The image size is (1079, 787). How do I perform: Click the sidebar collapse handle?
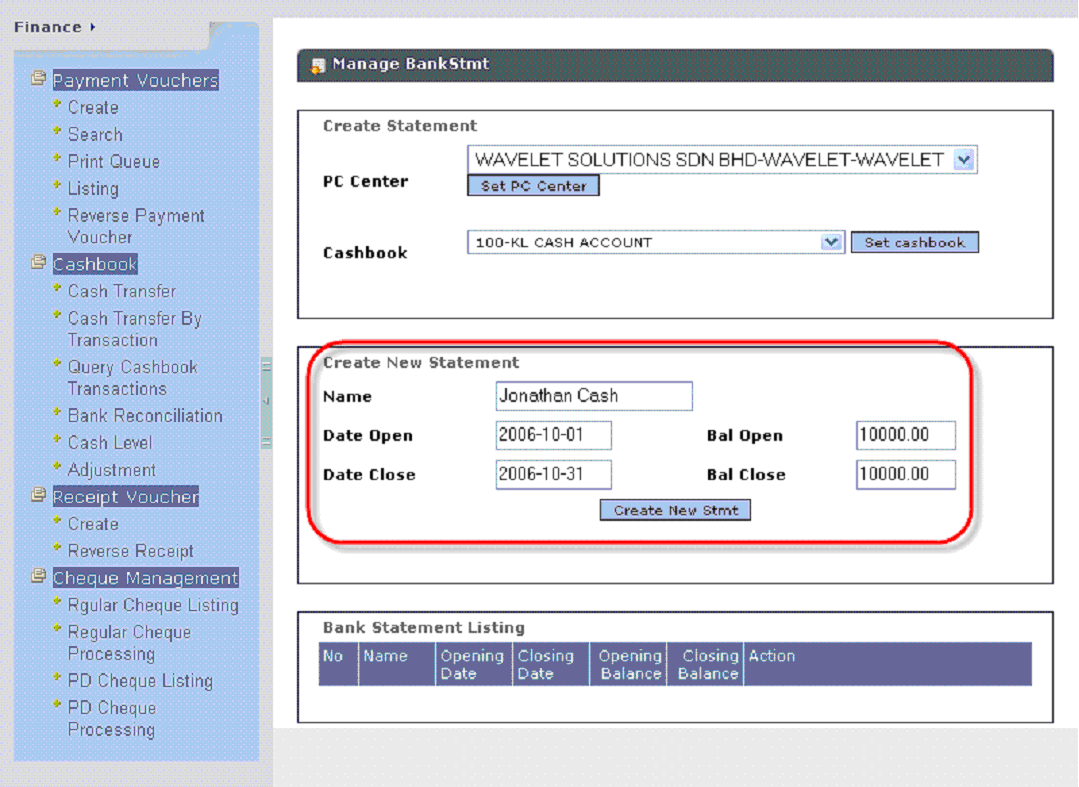tap(266, 402)
